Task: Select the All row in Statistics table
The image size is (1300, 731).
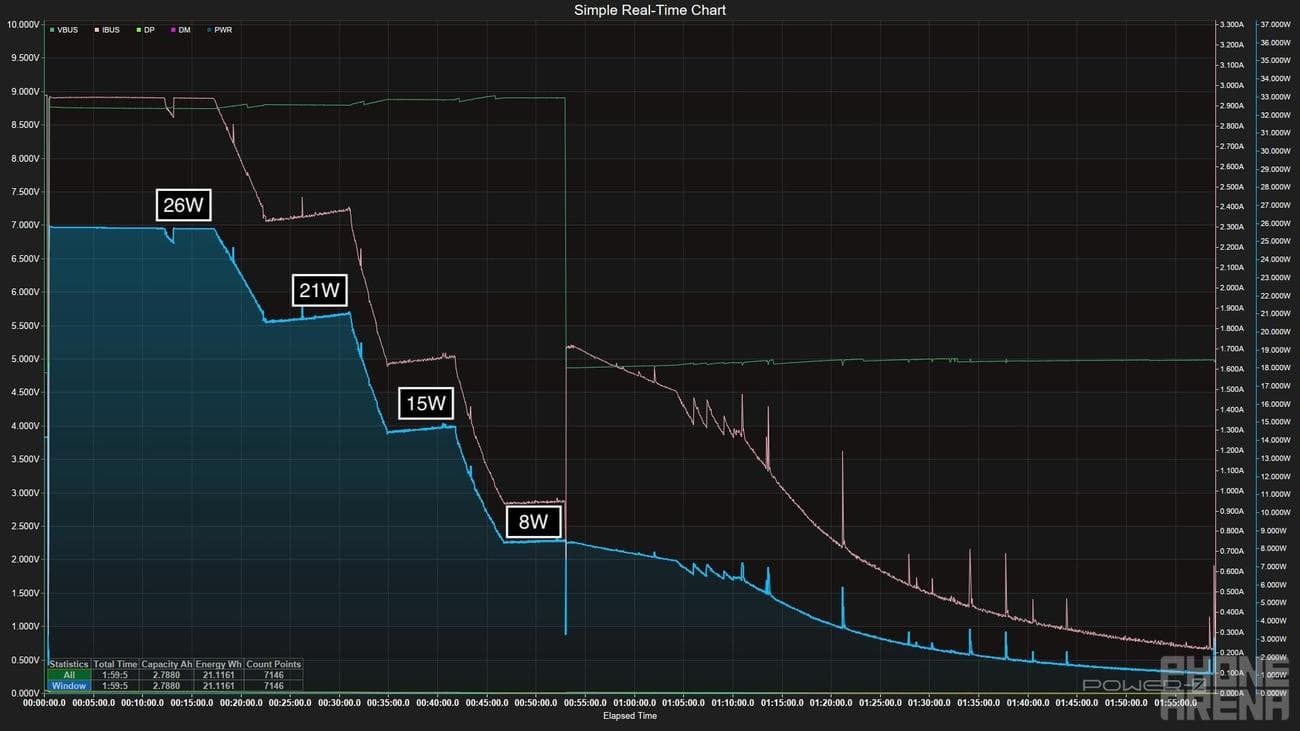Action: tap(69, 675)
